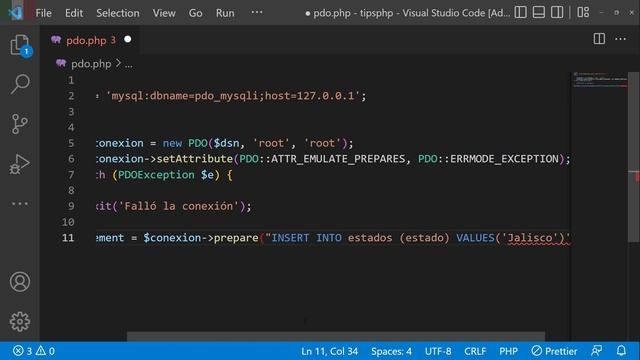Screen dimensions: 640x360
Task: Click pdo.php in the breadcrumb
Action: (x=91, y=64)
